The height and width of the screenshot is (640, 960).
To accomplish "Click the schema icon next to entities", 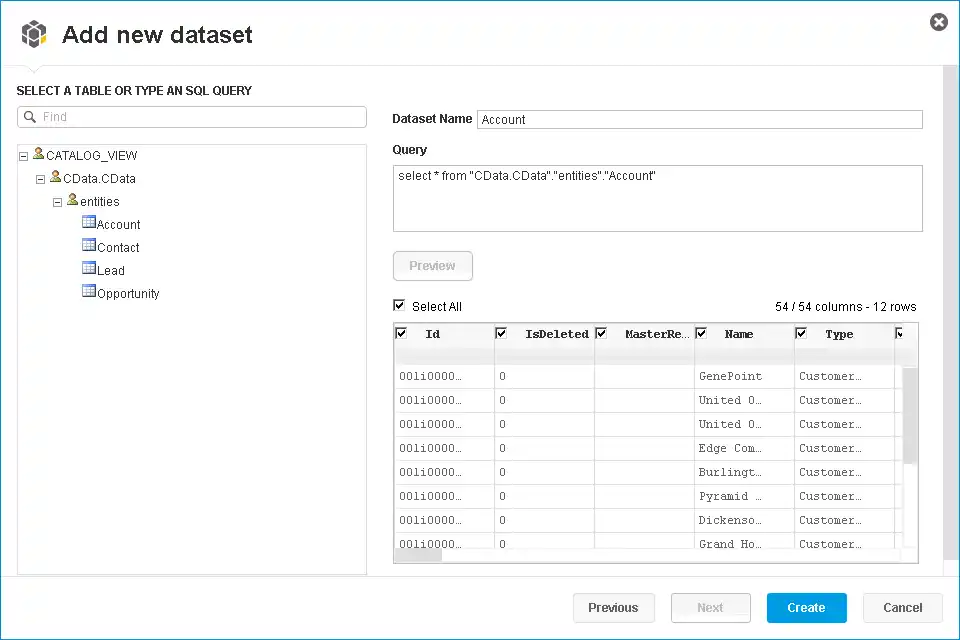I will pos(74,201).
